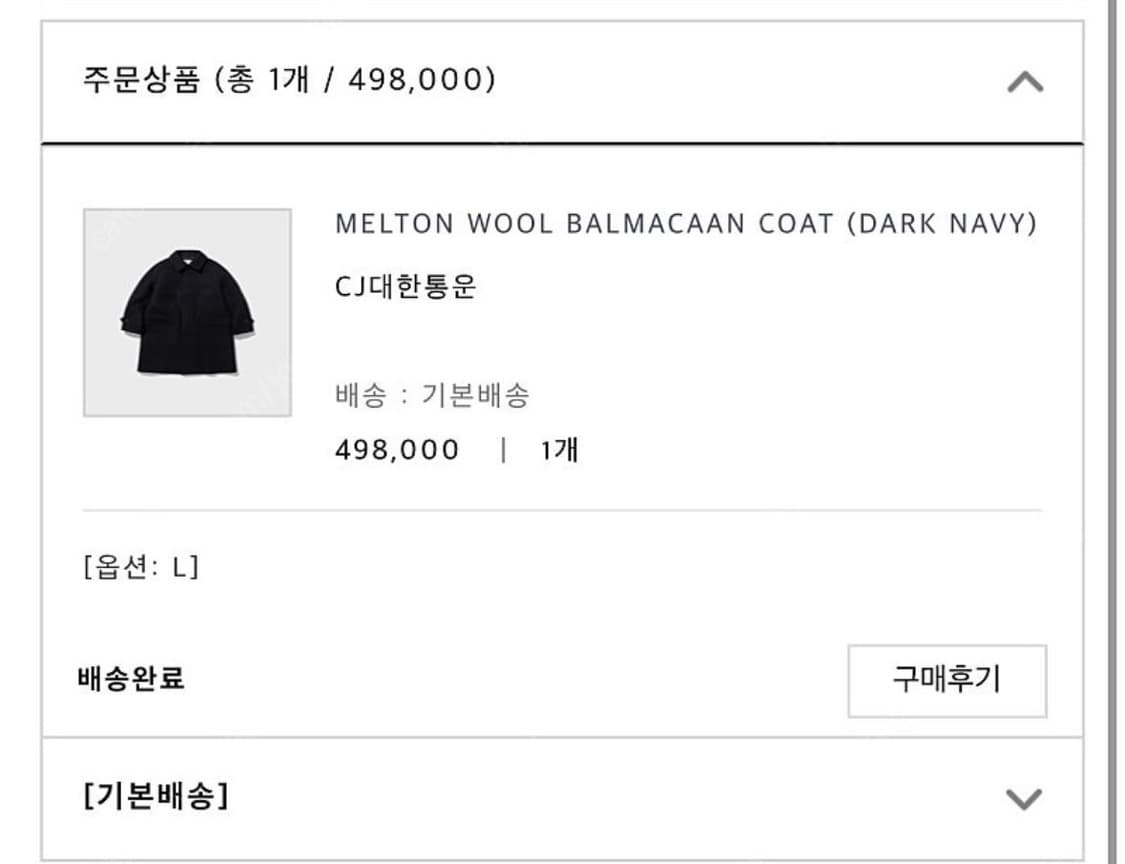Click the black underline beneath the 주문상품 header
Viewport: 1125px width, 864px height.
[x=562, y=144]
